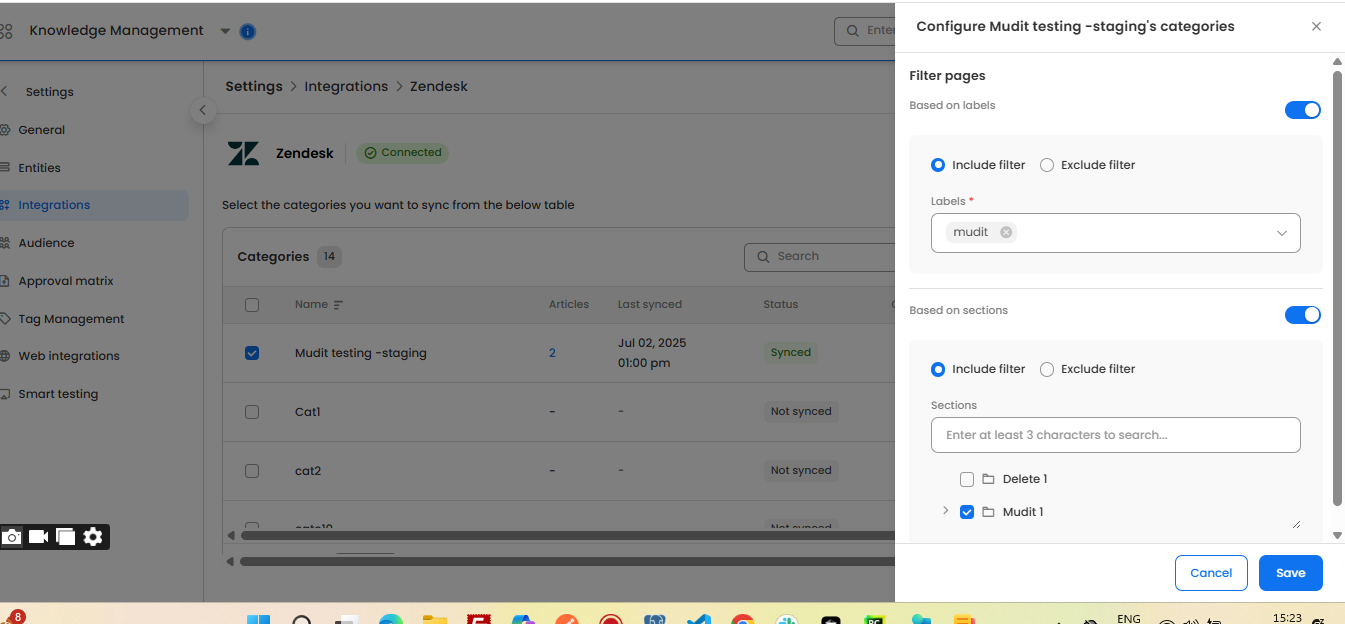Close the Configure categories panel

coord(1316,27)
